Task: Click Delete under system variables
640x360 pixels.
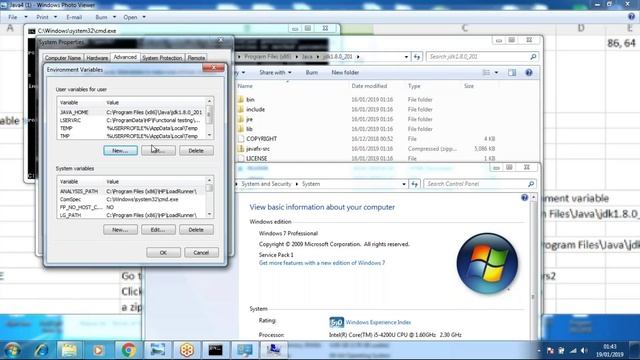Action: point(196,230)
